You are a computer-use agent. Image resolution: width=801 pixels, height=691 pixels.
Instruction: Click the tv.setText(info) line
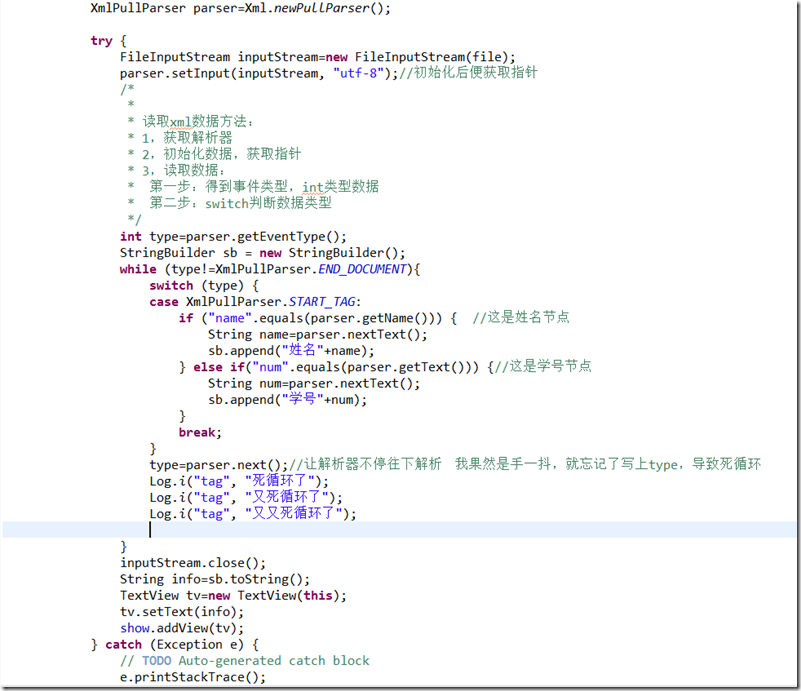coord(181,611)
